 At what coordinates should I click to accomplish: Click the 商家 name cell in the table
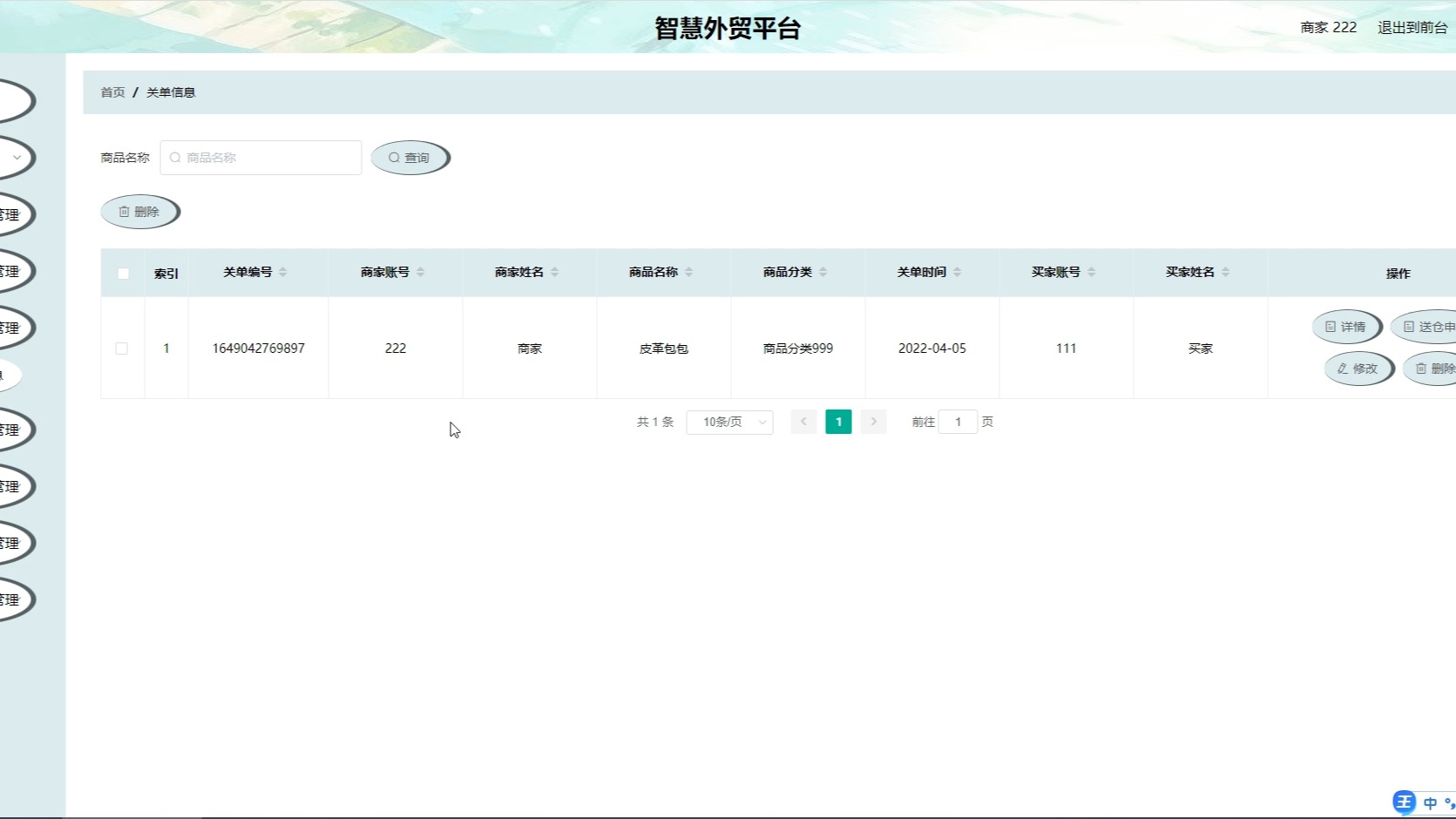pos(530,349)
